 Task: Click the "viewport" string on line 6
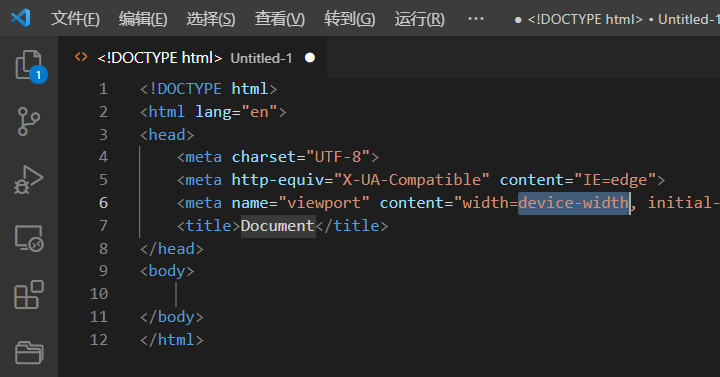click(324, 203)
